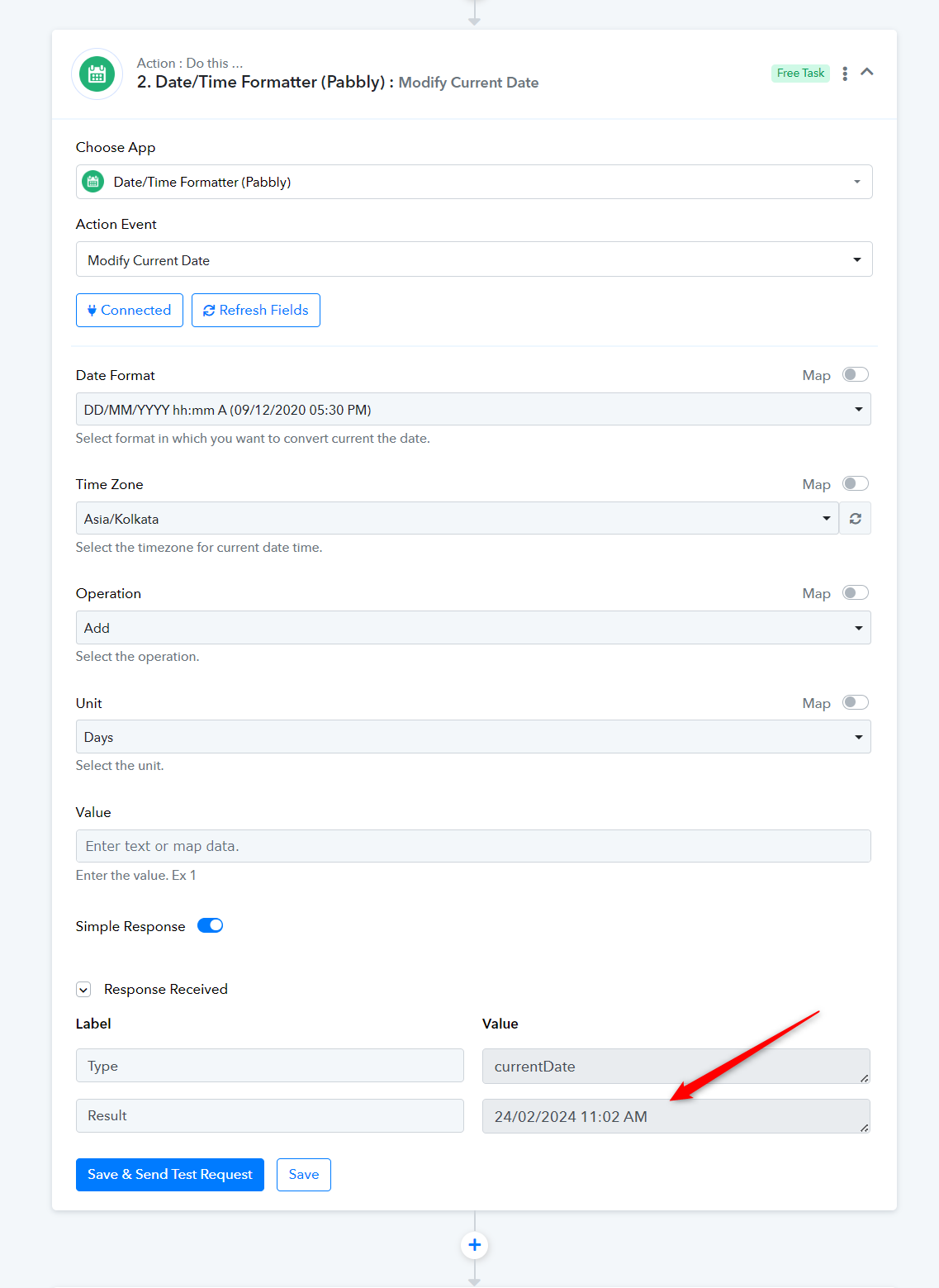This screenshot has height=1288, width=939.
Task: Turn on Map switch for Unit
Action: (856, 703)
